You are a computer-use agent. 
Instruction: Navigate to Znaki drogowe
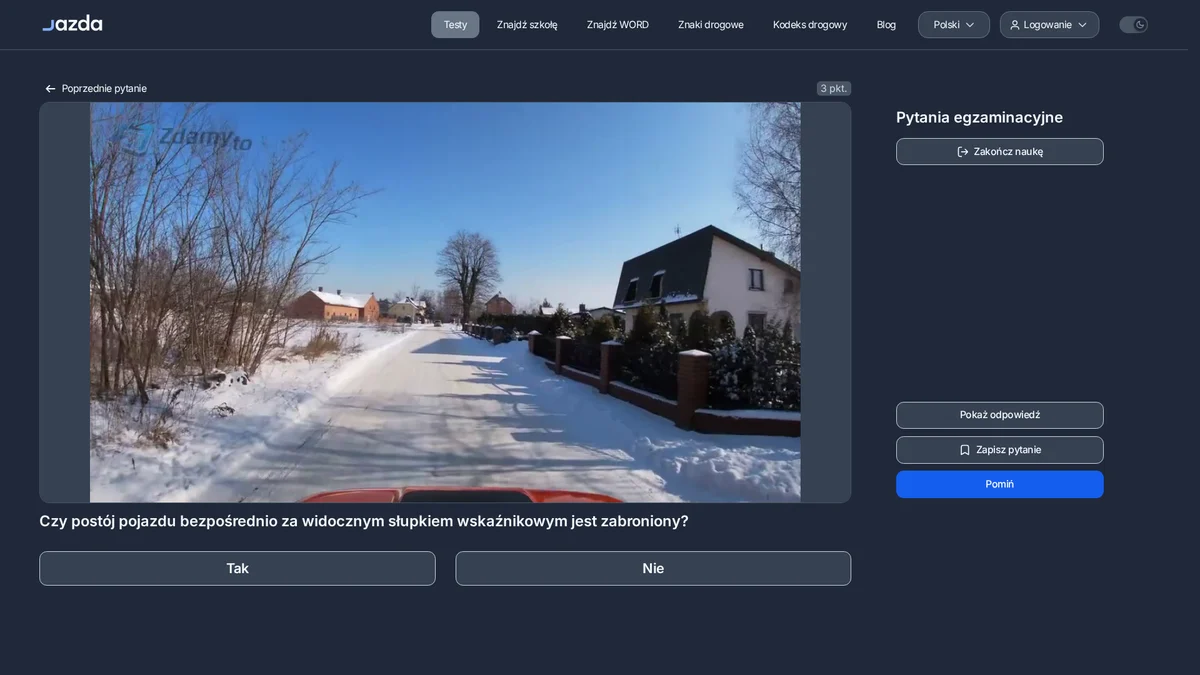711,25
